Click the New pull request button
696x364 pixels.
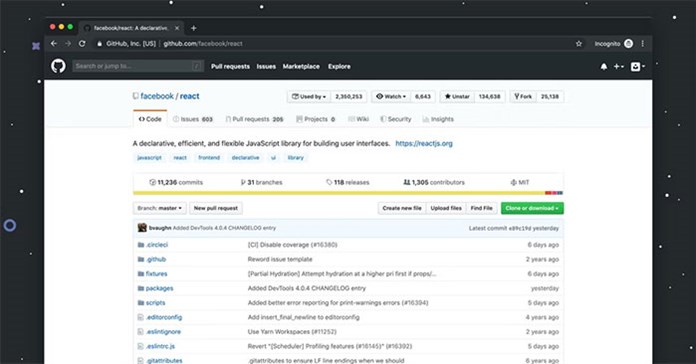point(216,208)
